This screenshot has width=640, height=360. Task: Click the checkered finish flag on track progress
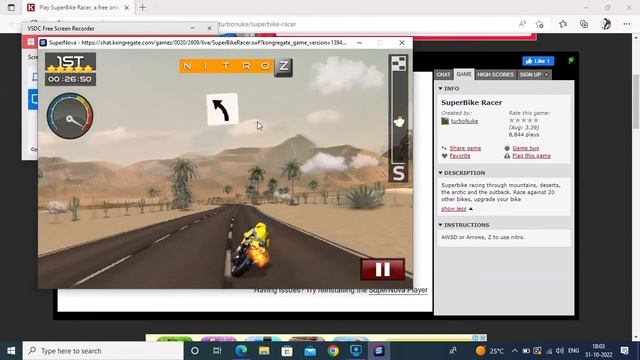tap(399, 63)
